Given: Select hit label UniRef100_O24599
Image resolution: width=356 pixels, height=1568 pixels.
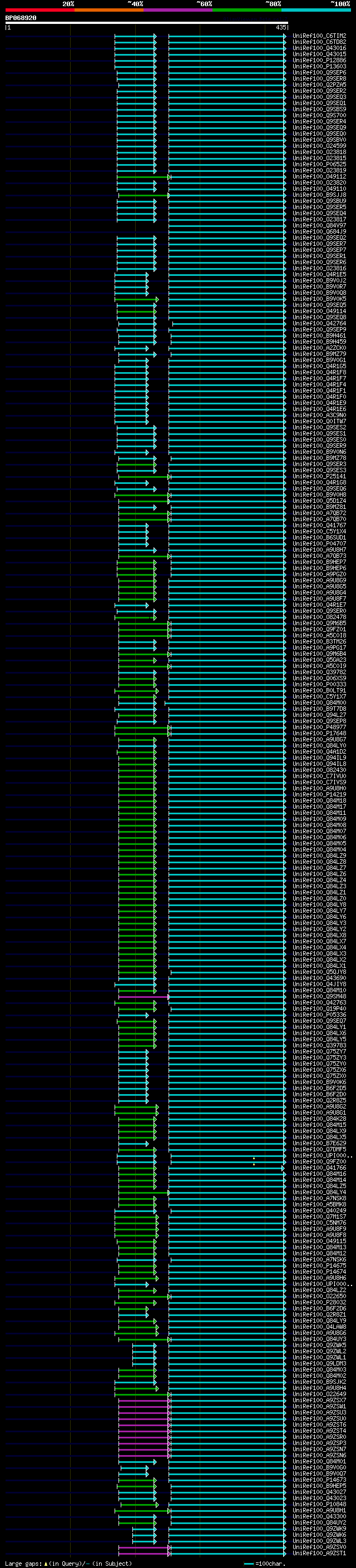Looking at the screenshot, I should (319, 146).
